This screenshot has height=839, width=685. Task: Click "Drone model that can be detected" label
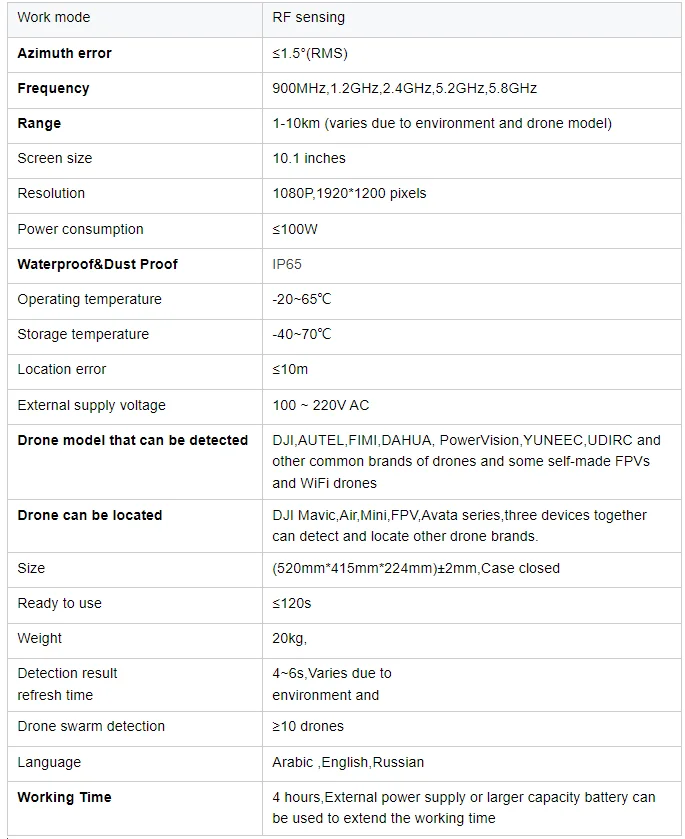[x=133, y=440]
